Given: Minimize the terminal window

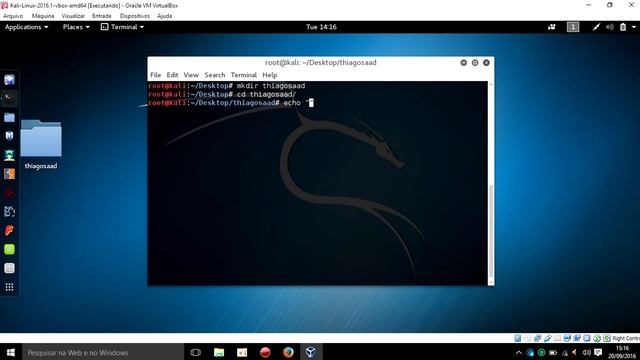Looking at the screenshot, I should click(464, 62).
